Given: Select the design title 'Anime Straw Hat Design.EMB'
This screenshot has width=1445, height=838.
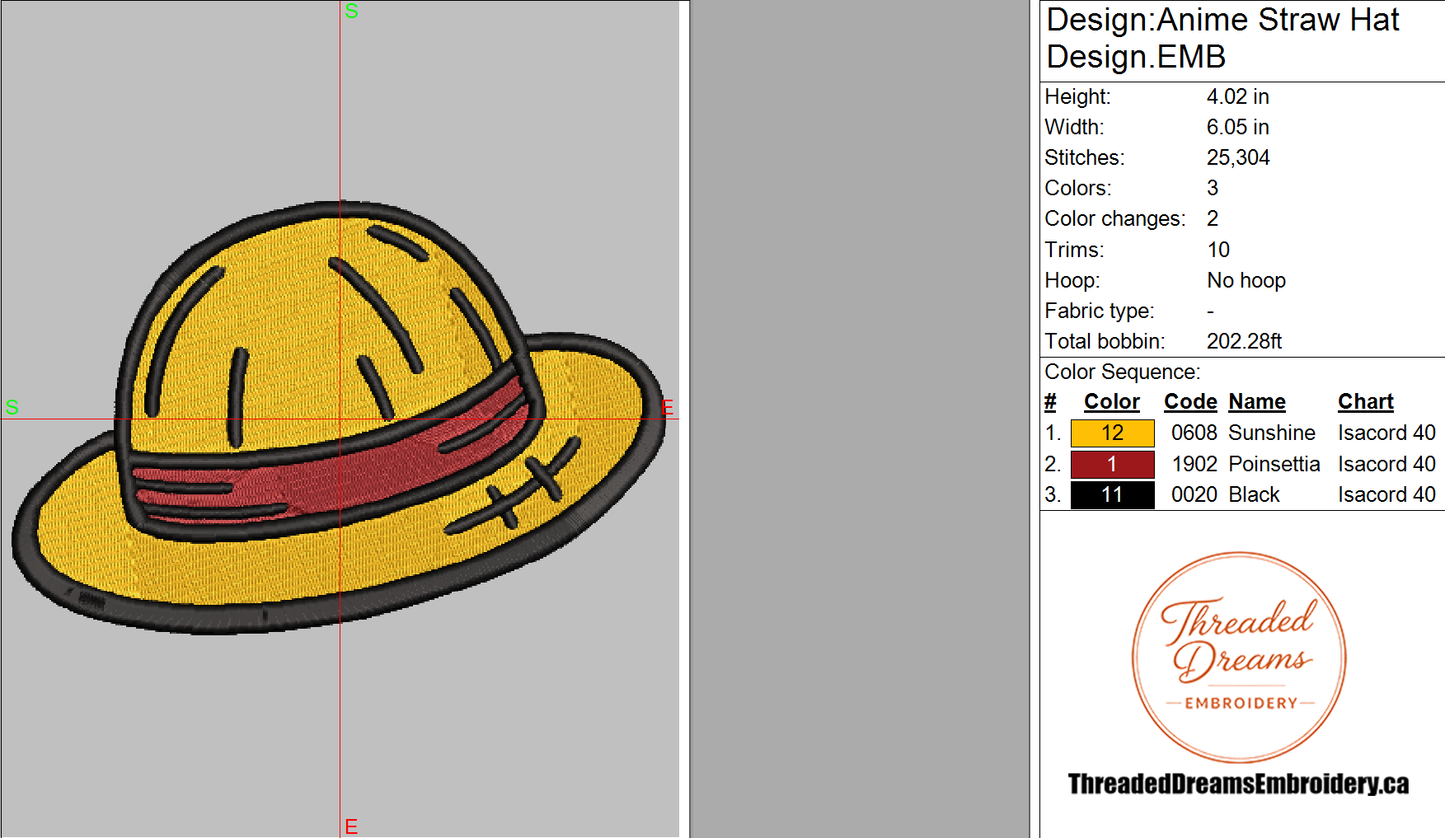Looking at the screenshot, I should 1223,37.
